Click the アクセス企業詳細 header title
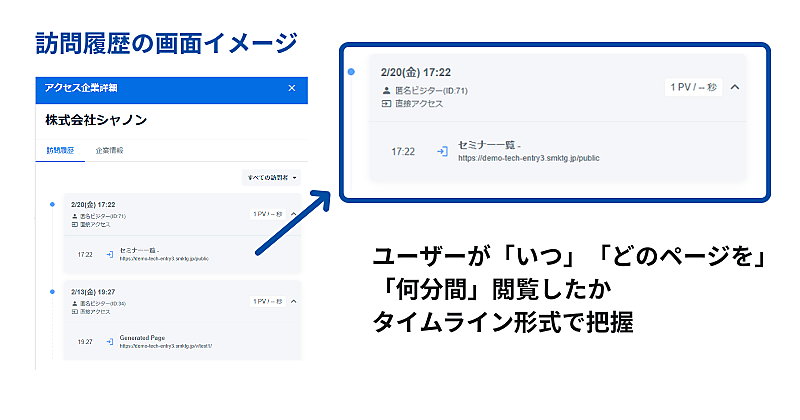 [81, 88]
